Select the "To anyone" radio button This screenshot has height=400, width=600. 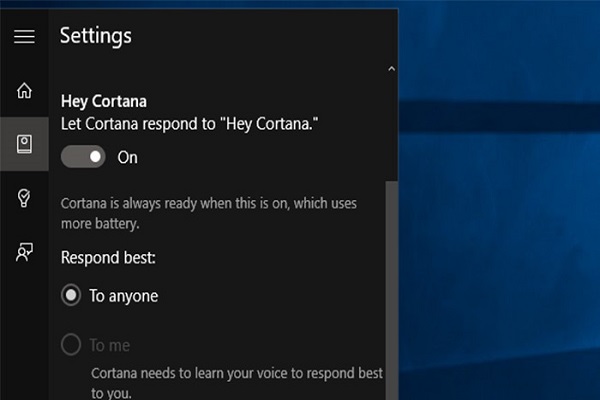coord(71,295)
